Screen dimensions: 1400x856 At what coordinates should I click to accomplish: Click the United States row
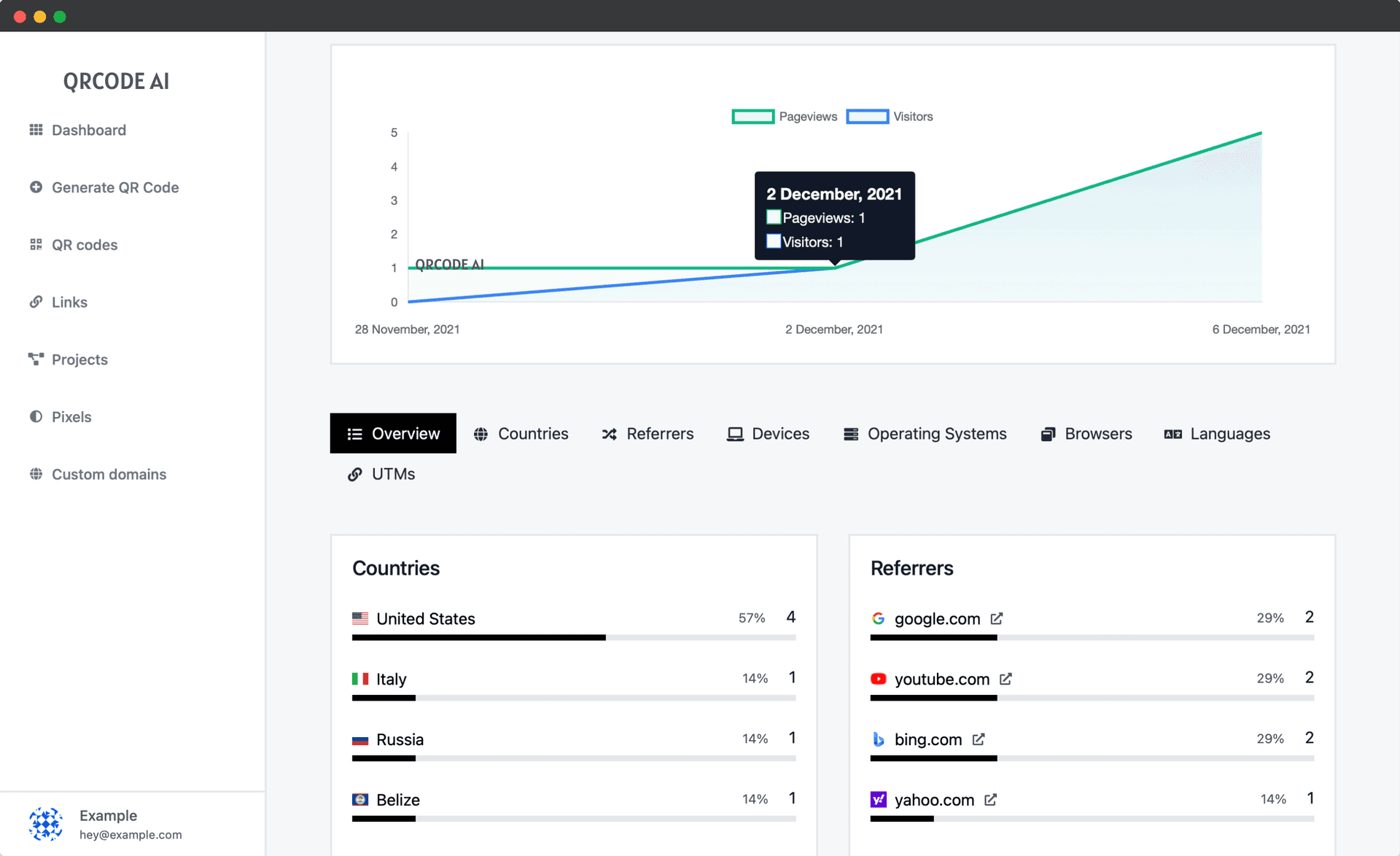click(x=574, y=626)
